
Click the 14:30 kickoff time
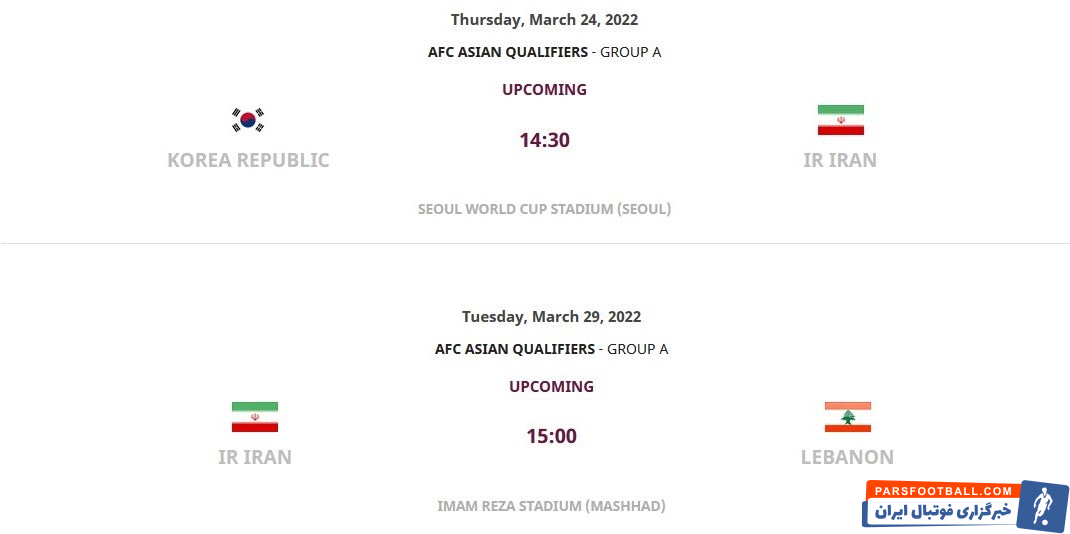[x=544, y=140]
